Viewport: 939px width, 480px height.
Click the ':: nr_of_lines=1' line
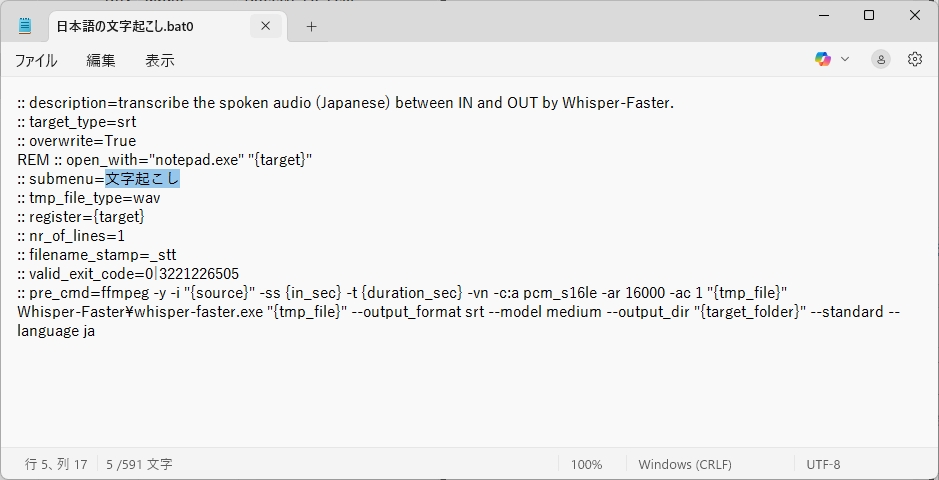[x=71, y=236]
